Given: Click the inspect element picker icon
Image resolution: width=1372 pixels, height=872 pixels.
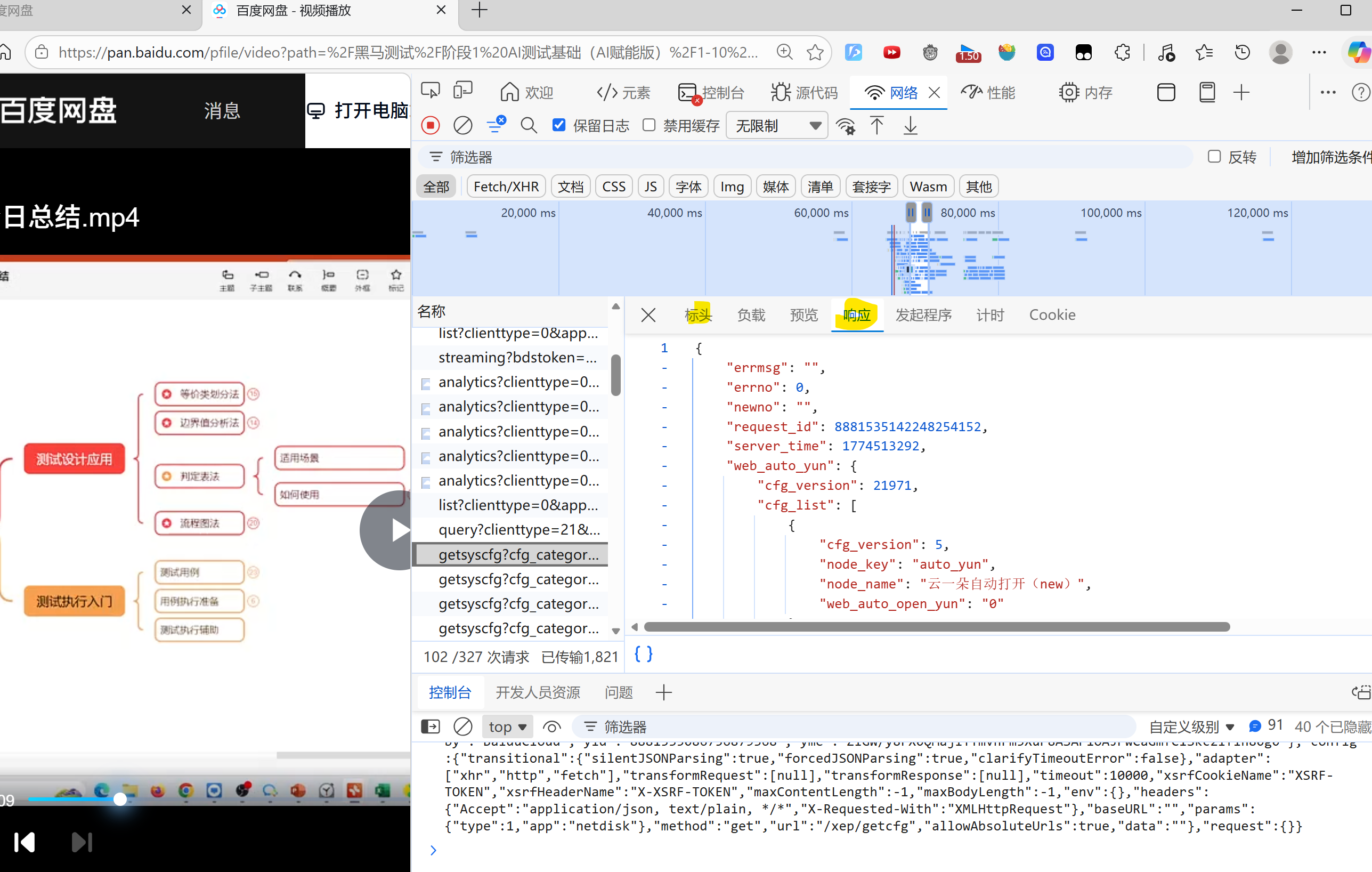Looking at the screenshot, I should pyautogui.click(x=430, y=91).
